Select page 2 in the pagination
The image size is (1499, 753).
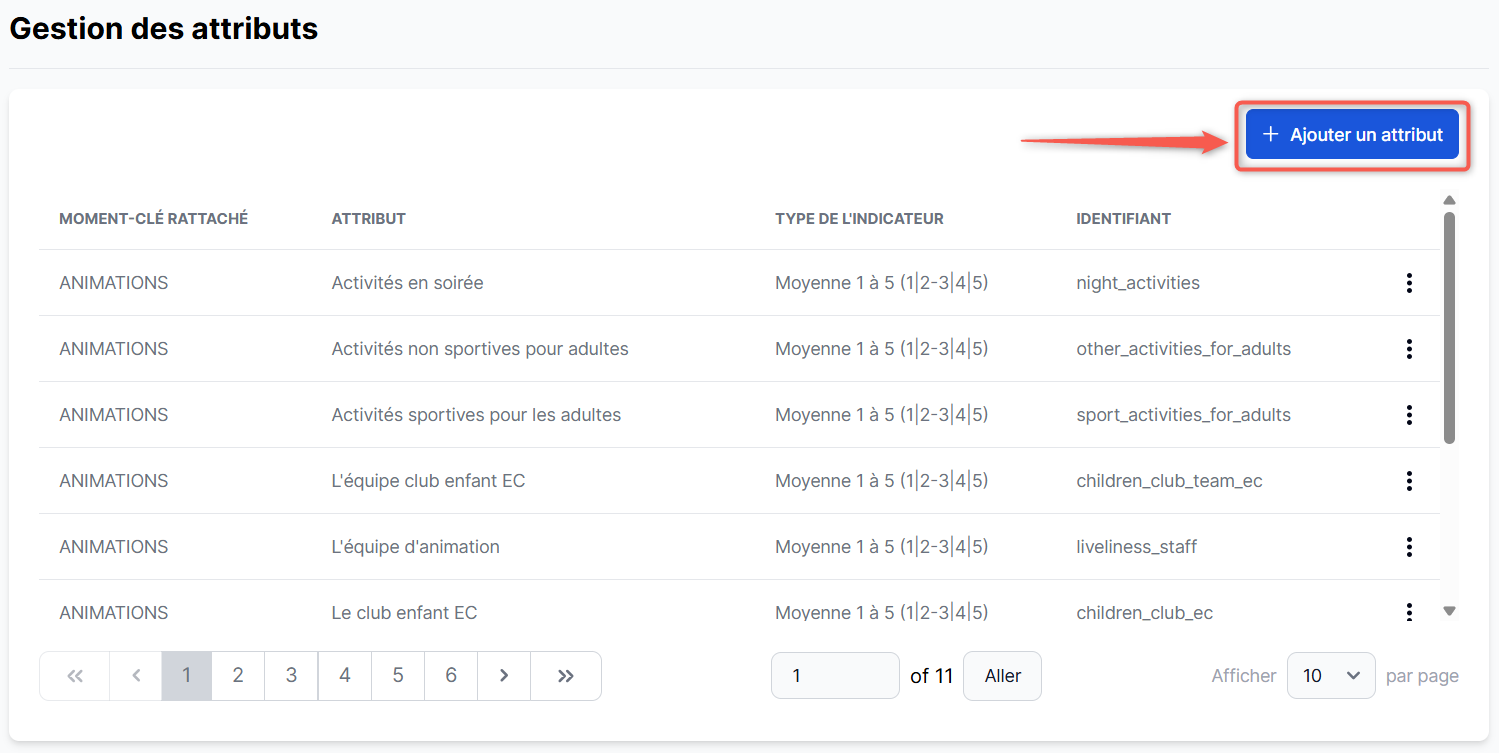pyautogui.click(x=238, y=676)
